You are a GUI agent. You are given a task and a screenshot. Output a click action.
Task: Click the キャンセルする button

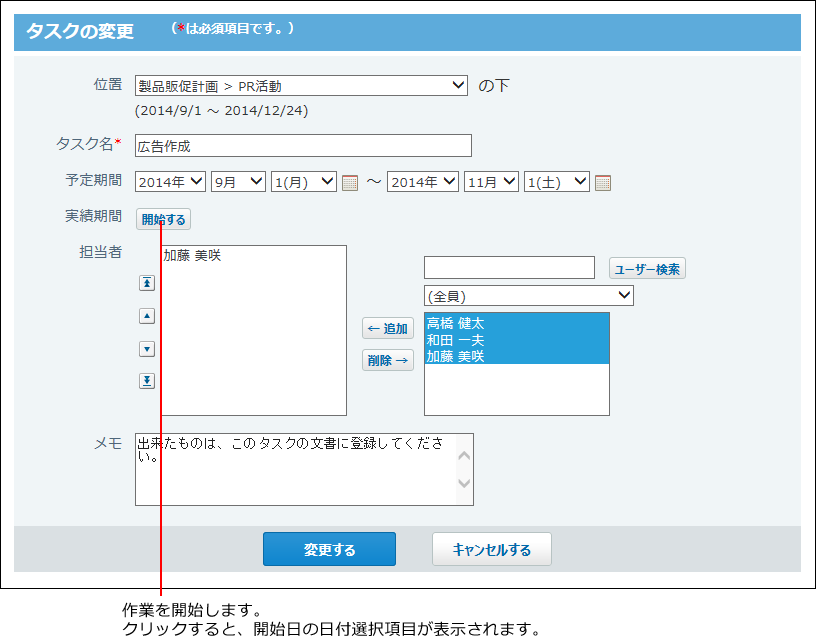click(492, 549)
